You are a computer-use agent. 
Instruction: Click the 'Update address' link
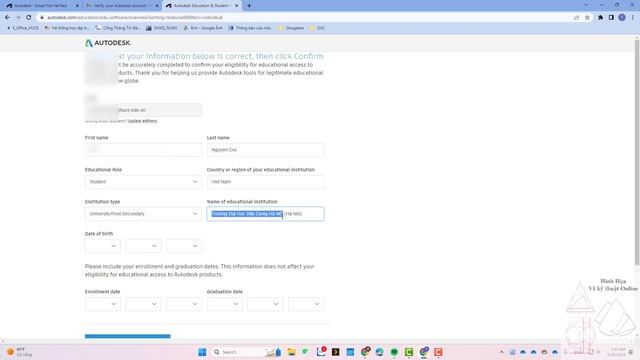[142, 121]
